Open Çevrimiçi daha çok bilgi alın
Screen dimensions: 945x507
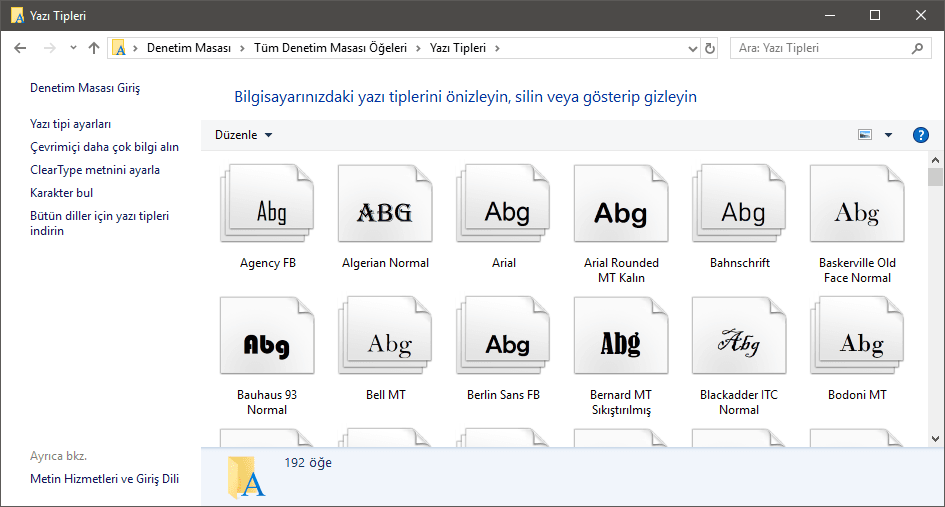click(104, 147)
